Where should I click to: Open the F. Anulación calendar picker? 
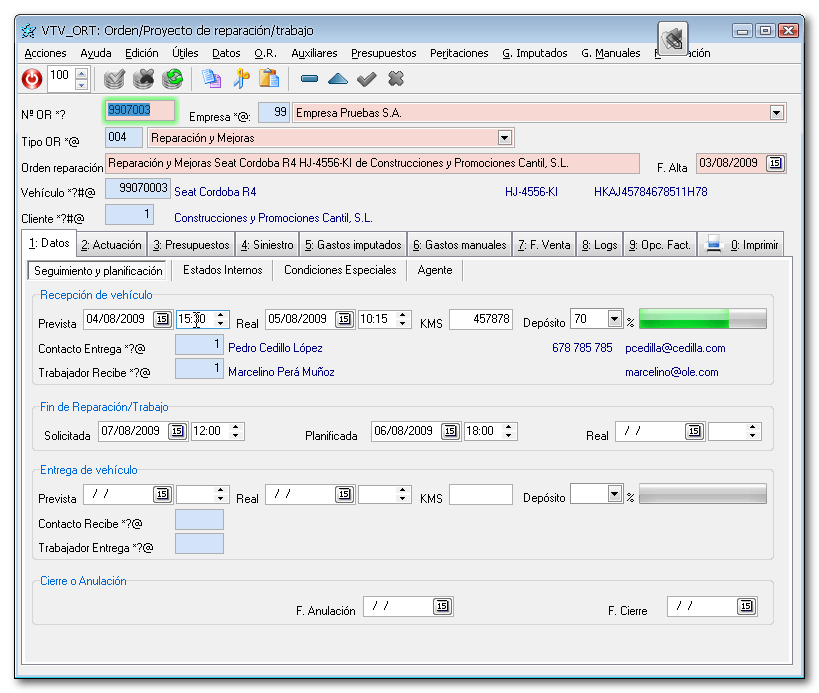tap(442, 606)
